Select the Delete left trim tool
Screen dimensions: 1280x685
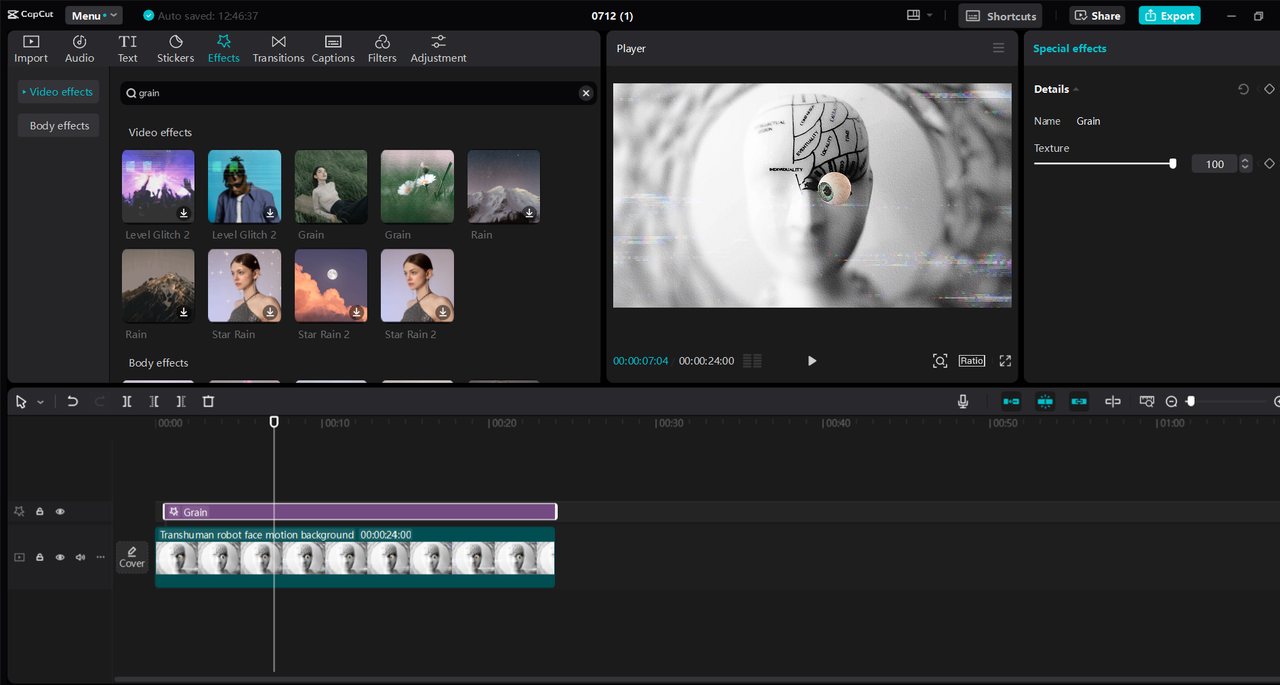pyautogui.click(x=154, y=401)
